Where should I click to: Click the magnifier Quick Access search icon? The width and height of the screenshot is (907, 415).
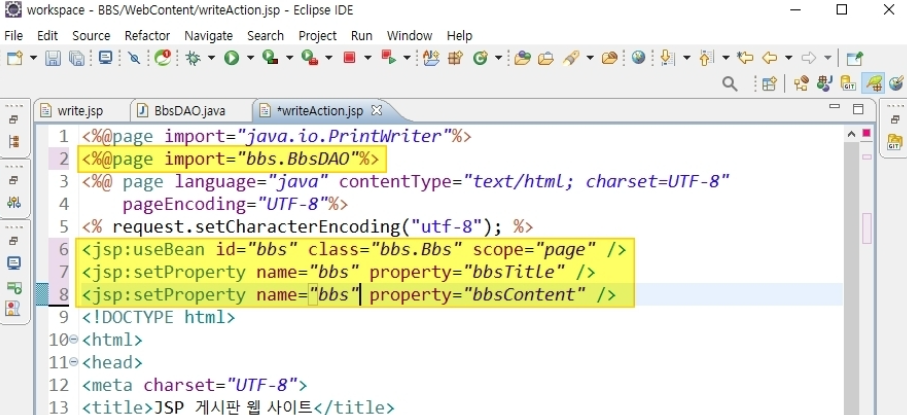(x=730, y=84)
